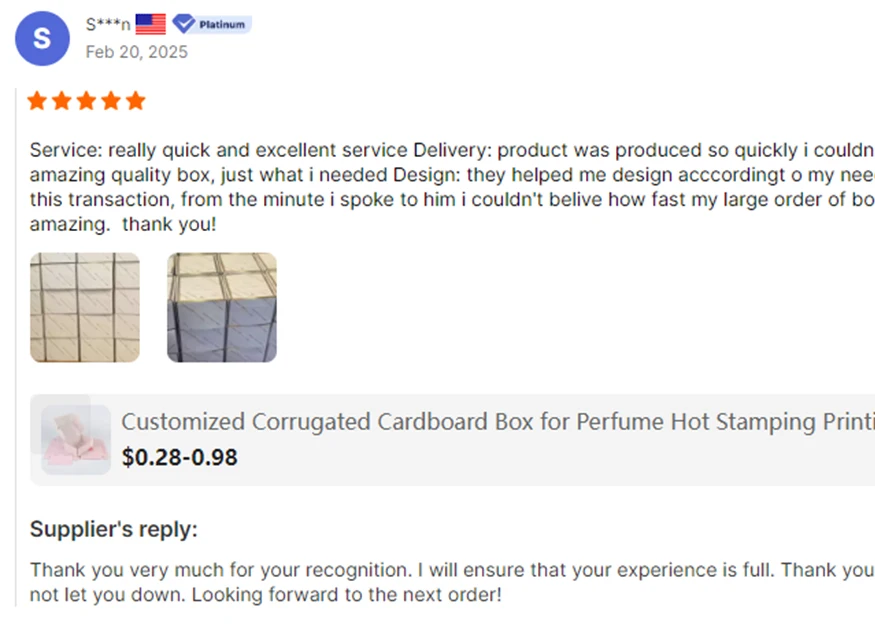
Task: Click the fifth orange rating star
Action: point(135,101)
